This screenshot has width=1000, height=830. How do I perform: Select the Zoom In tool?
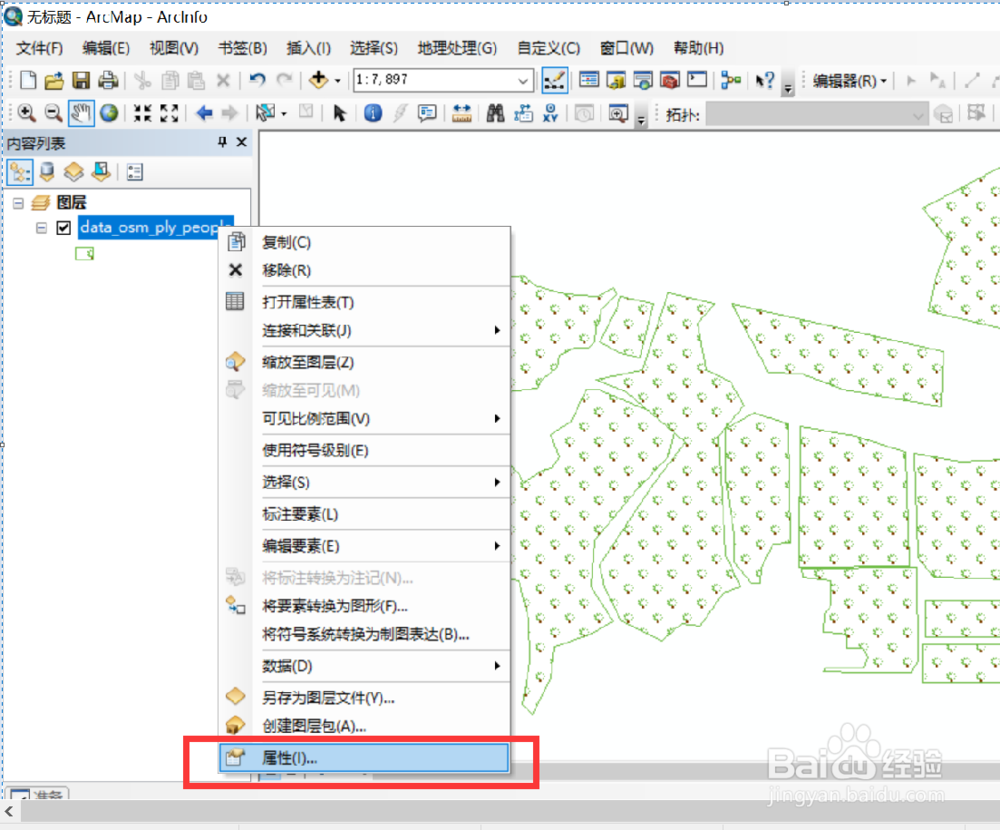(26, 113)
